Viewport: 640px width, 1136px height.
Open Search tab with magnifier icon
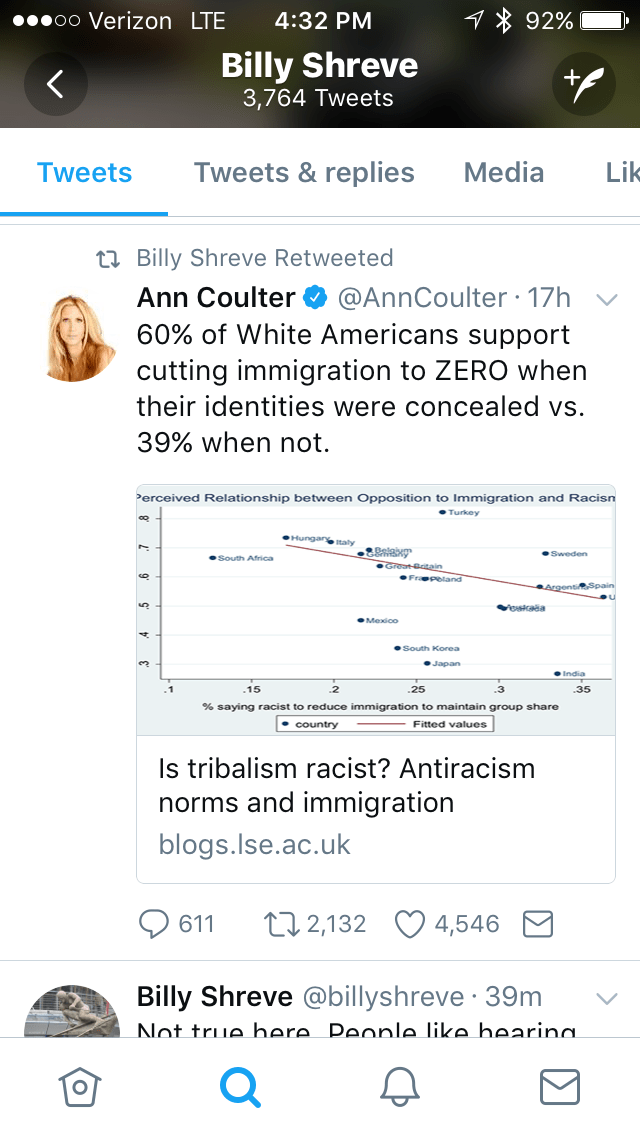coord(240,1086)
